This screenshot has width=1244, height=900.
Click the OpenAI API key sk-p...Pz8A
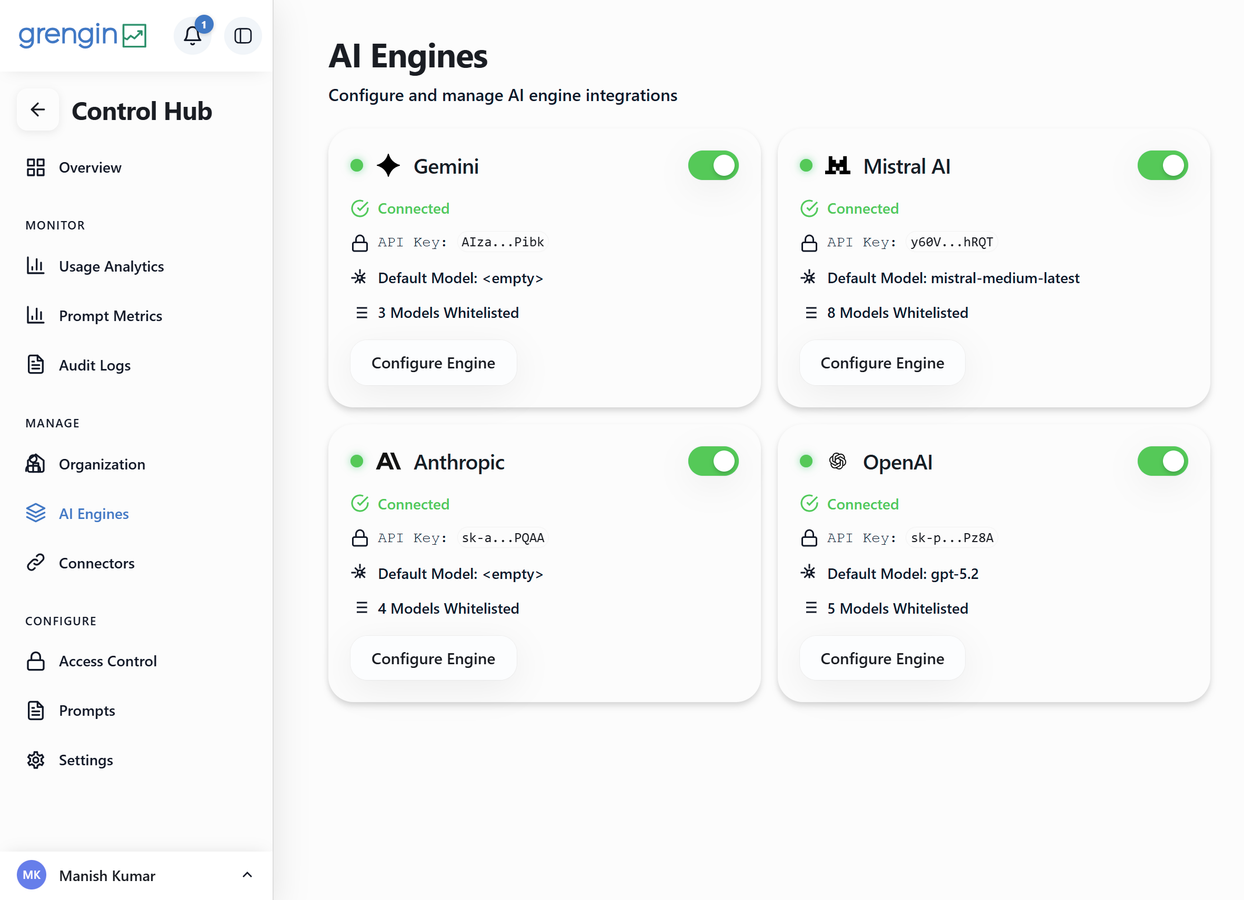pyautogui.click(x=952, y=538)
